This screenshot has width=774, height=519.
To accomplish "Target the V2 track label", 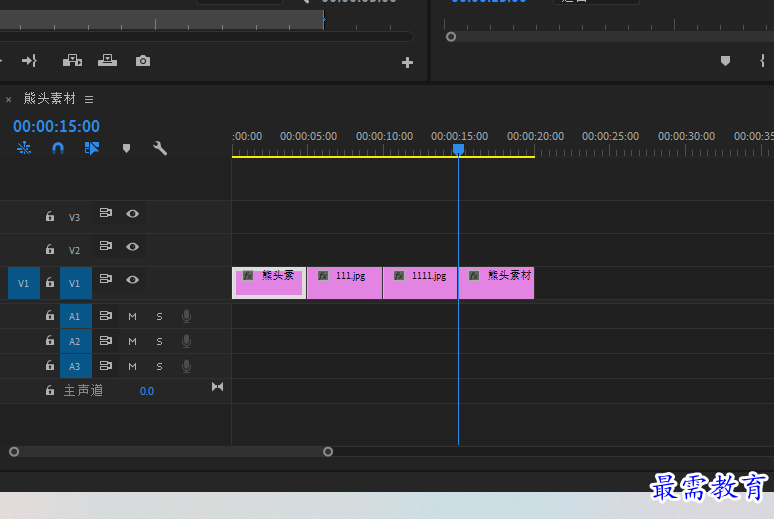I will (75, 250).
